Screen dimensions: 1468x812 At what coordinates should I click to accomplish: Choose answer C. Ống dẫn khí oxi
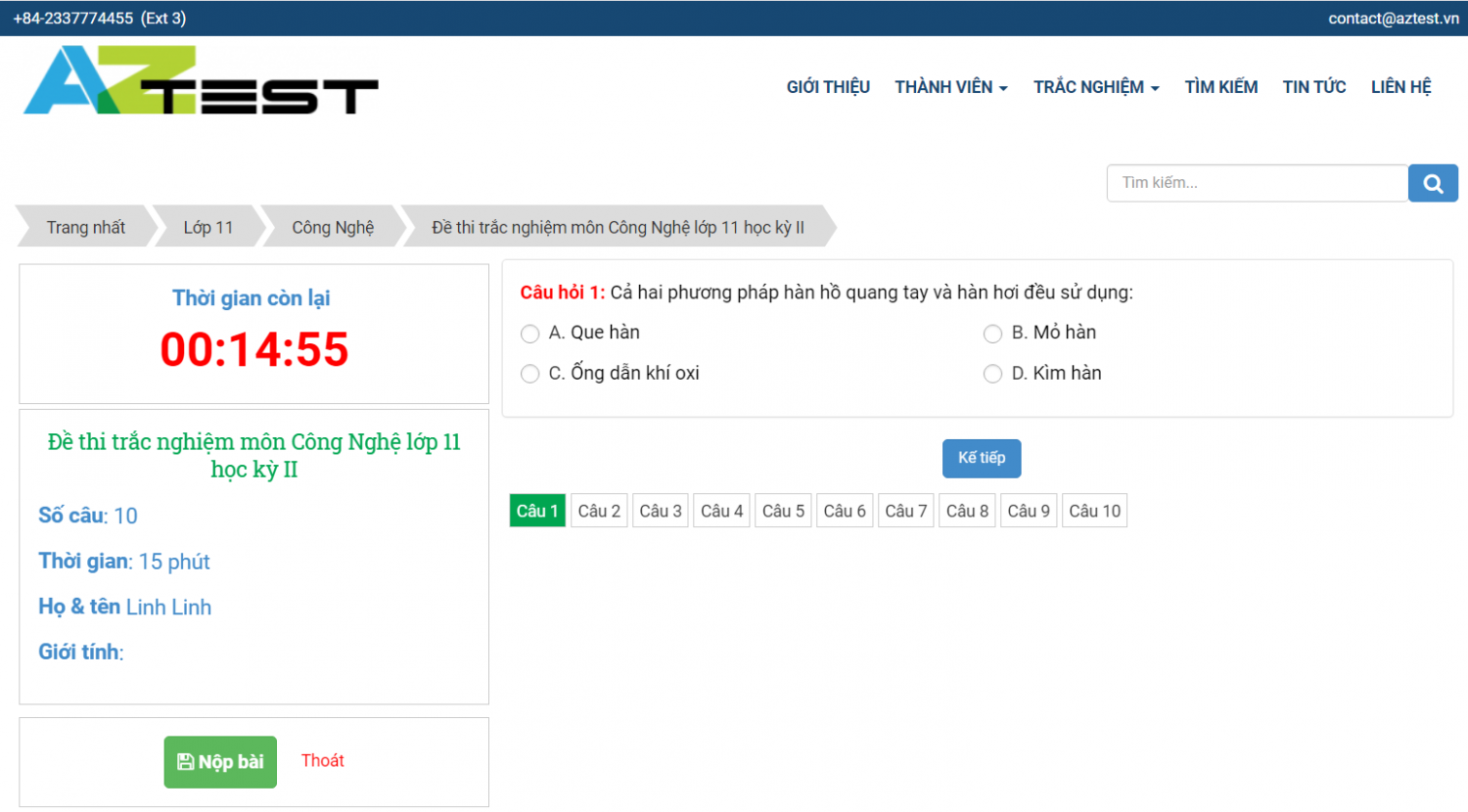coord(530,374)
